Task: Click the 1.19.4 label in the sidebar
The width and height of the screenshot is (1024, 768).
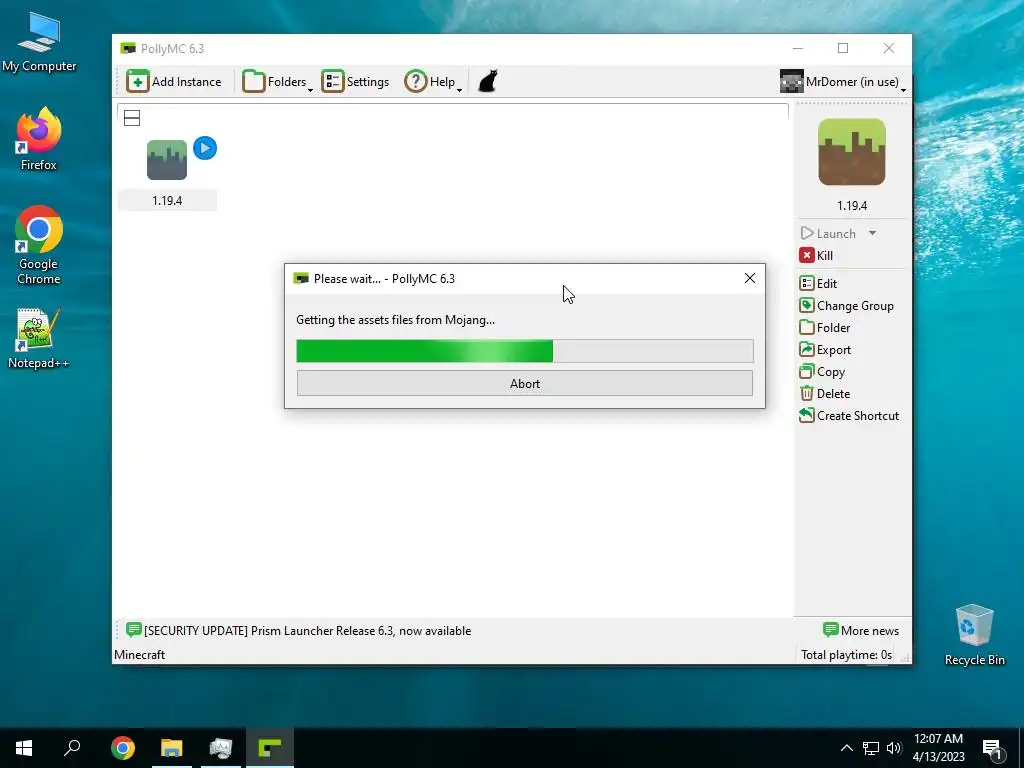Action: tap(852, 206)
